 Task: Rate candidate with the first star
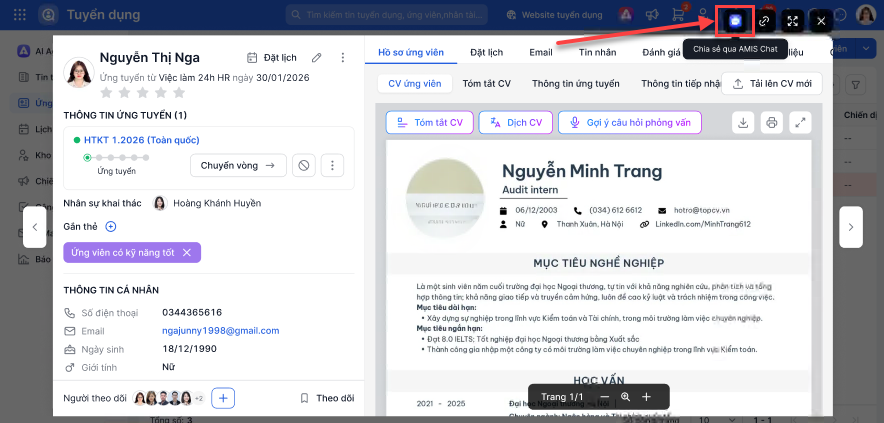click(x=106, y=92)
